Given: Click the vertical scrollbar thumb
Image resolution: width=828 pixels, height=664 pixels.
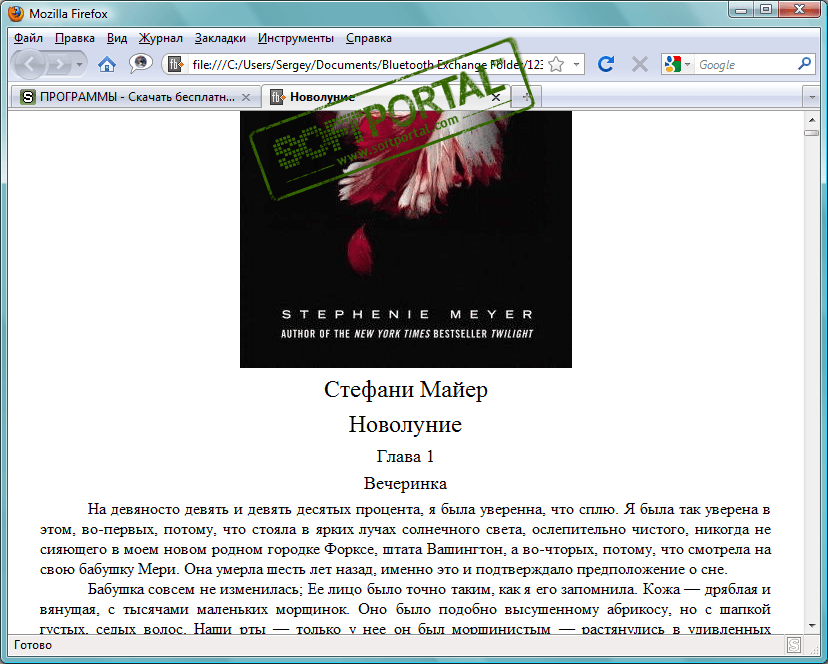Looking at the screenshot, I should coord(812,133).
